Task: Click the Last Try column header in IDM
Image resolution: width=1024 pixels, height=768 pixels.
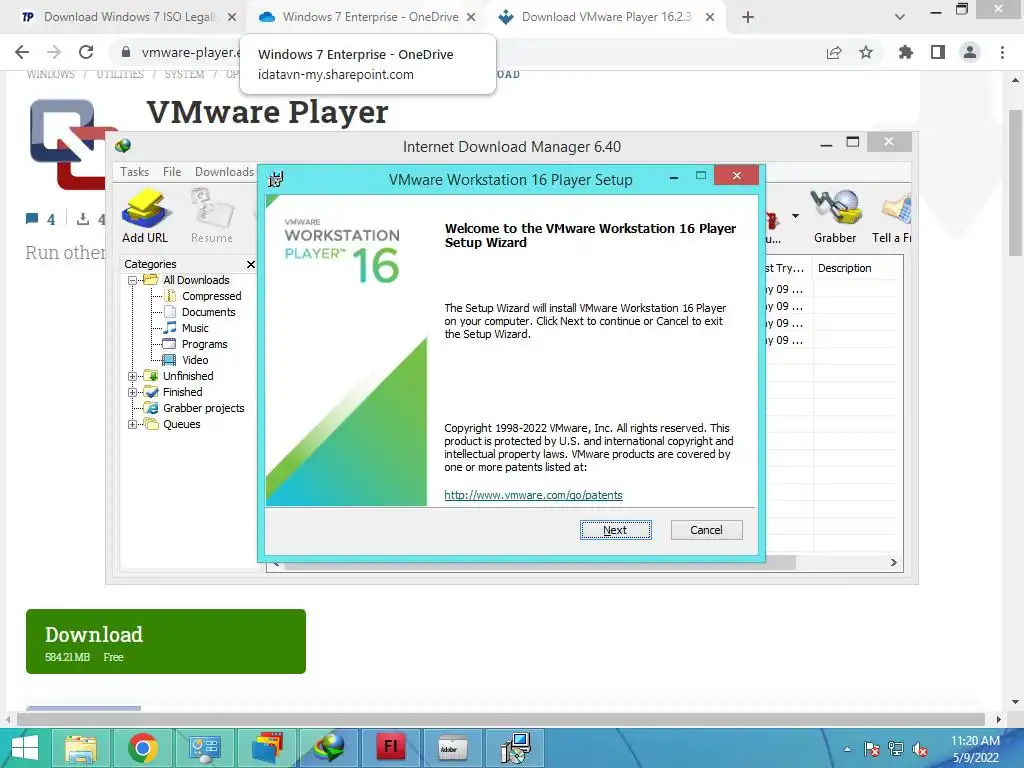Action: pos(788,268)
